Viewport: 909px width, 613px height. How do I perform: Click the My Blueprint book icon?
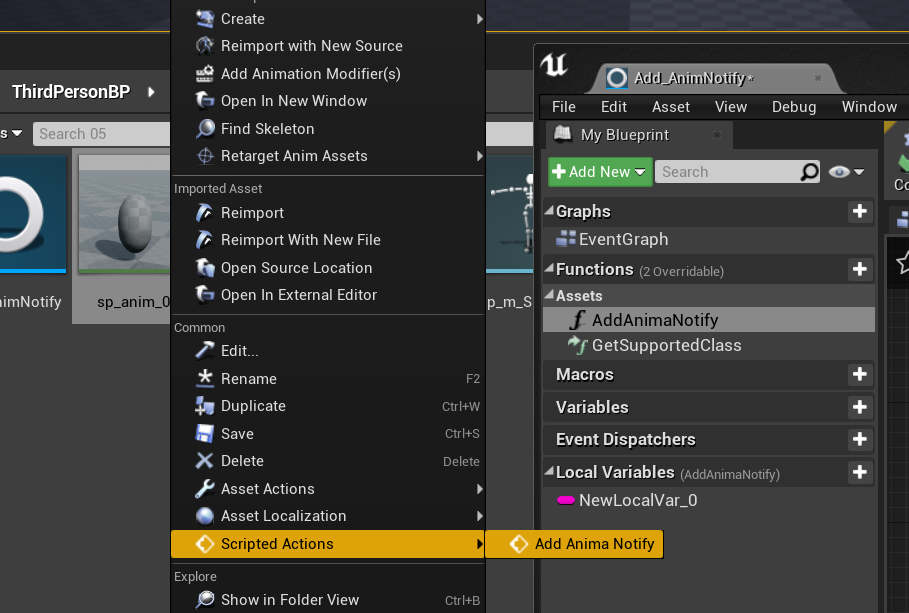[x=563, y=135]
